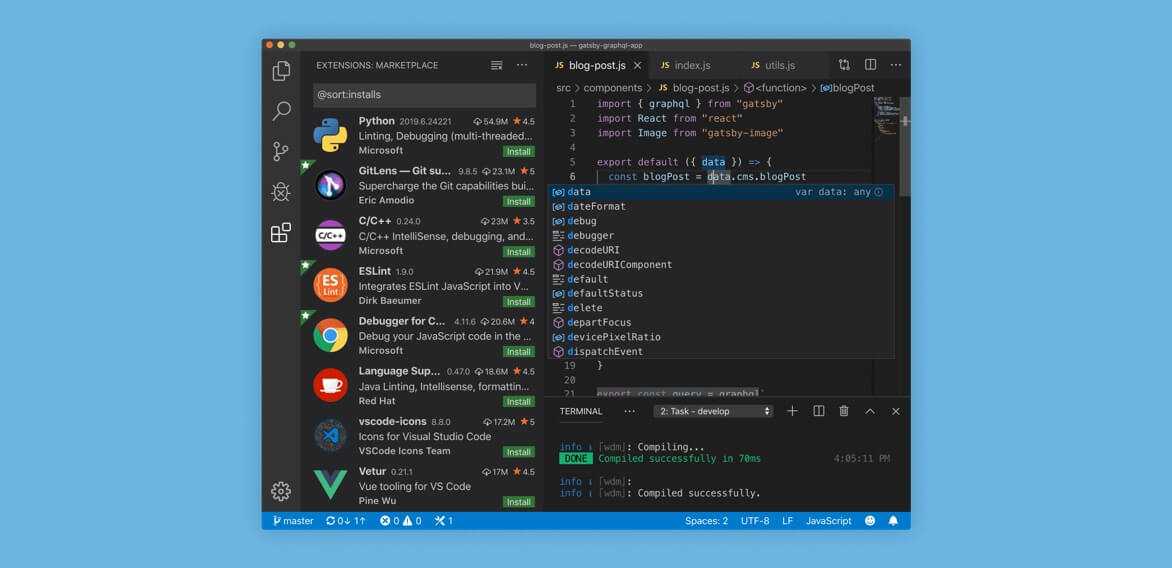Install the Python extension
The width and height of the screenshot is (1172, 568).
(x=519, y=152)
